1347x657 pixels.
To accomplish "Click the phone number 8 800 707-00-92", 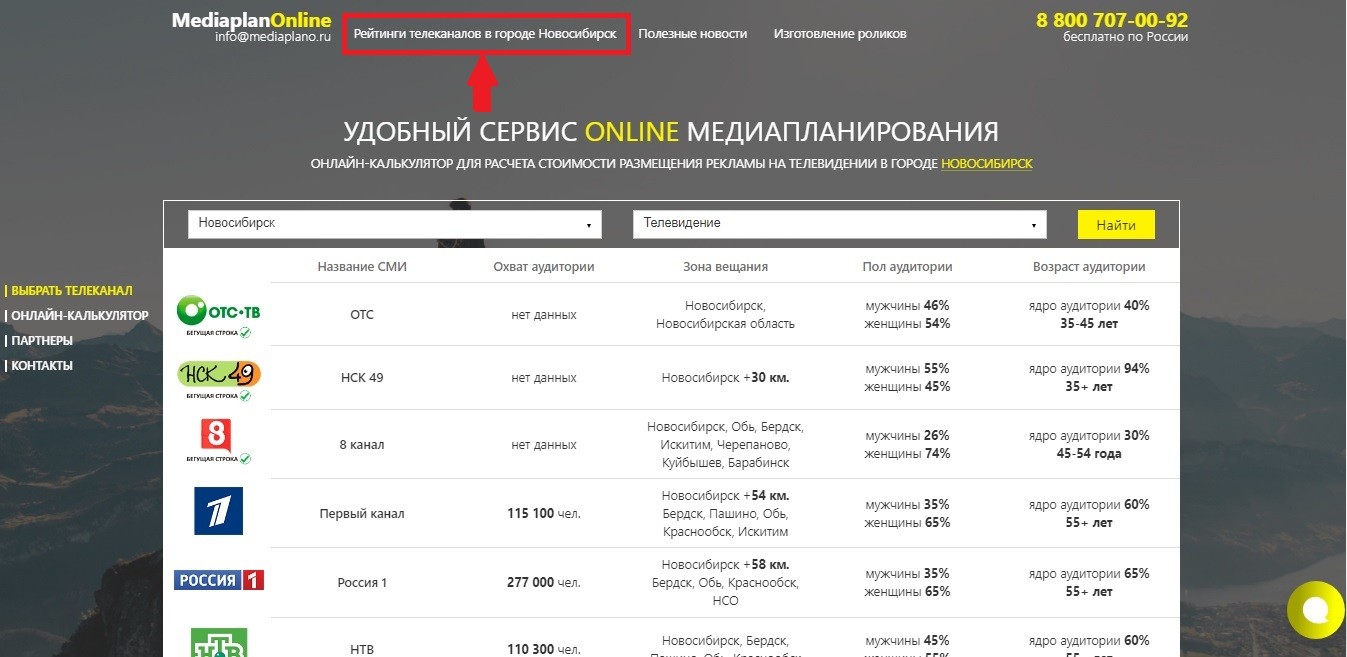I will pos(1112,20).
